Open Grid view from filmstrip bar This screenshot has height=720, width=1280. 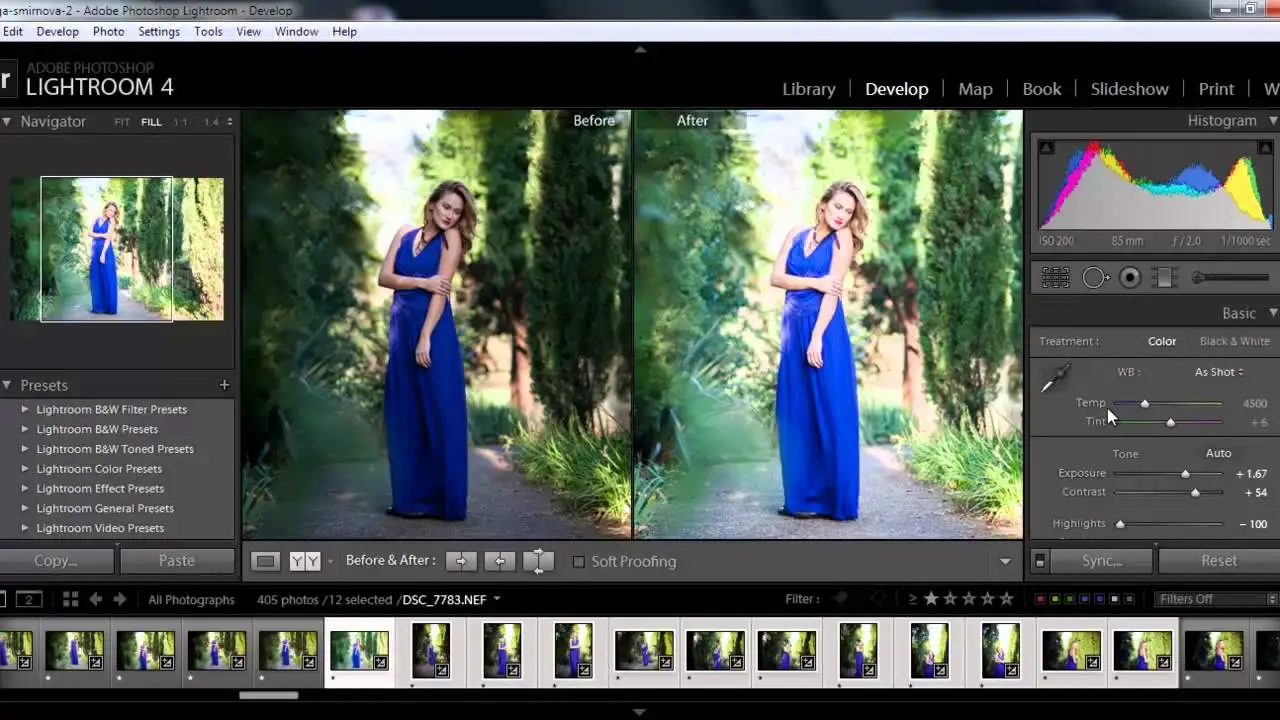click(x=70, y=599)
